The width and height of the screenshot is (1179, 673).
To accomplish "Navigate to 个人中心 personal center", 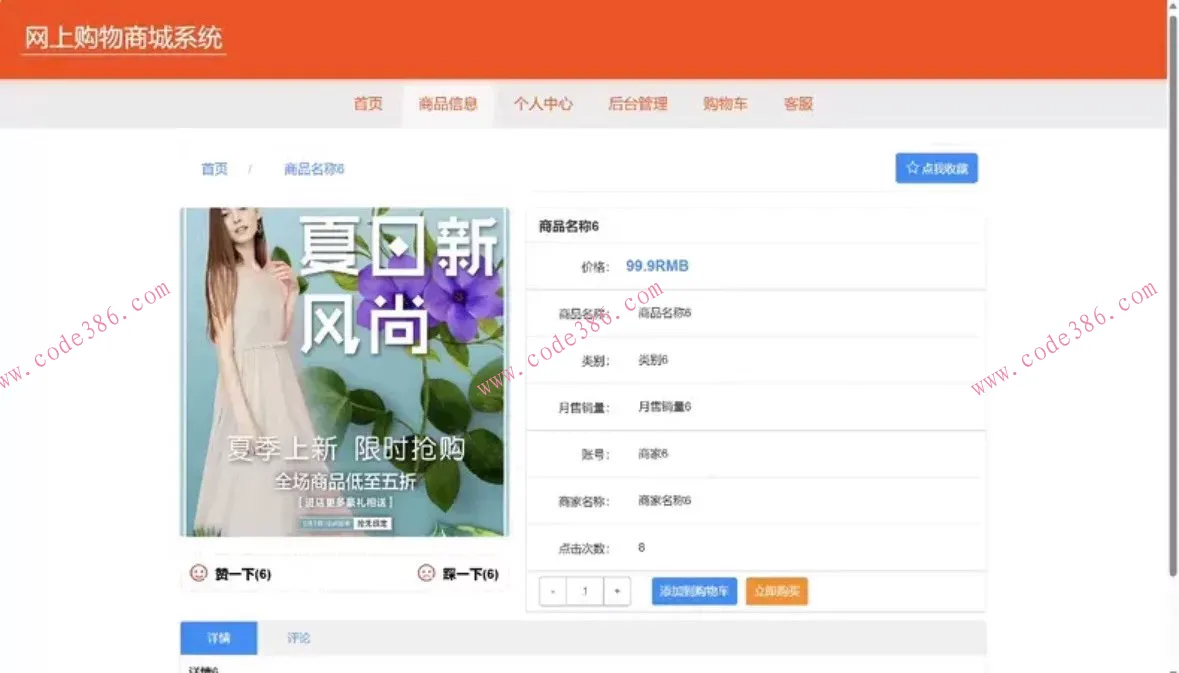I will point(543,104).
